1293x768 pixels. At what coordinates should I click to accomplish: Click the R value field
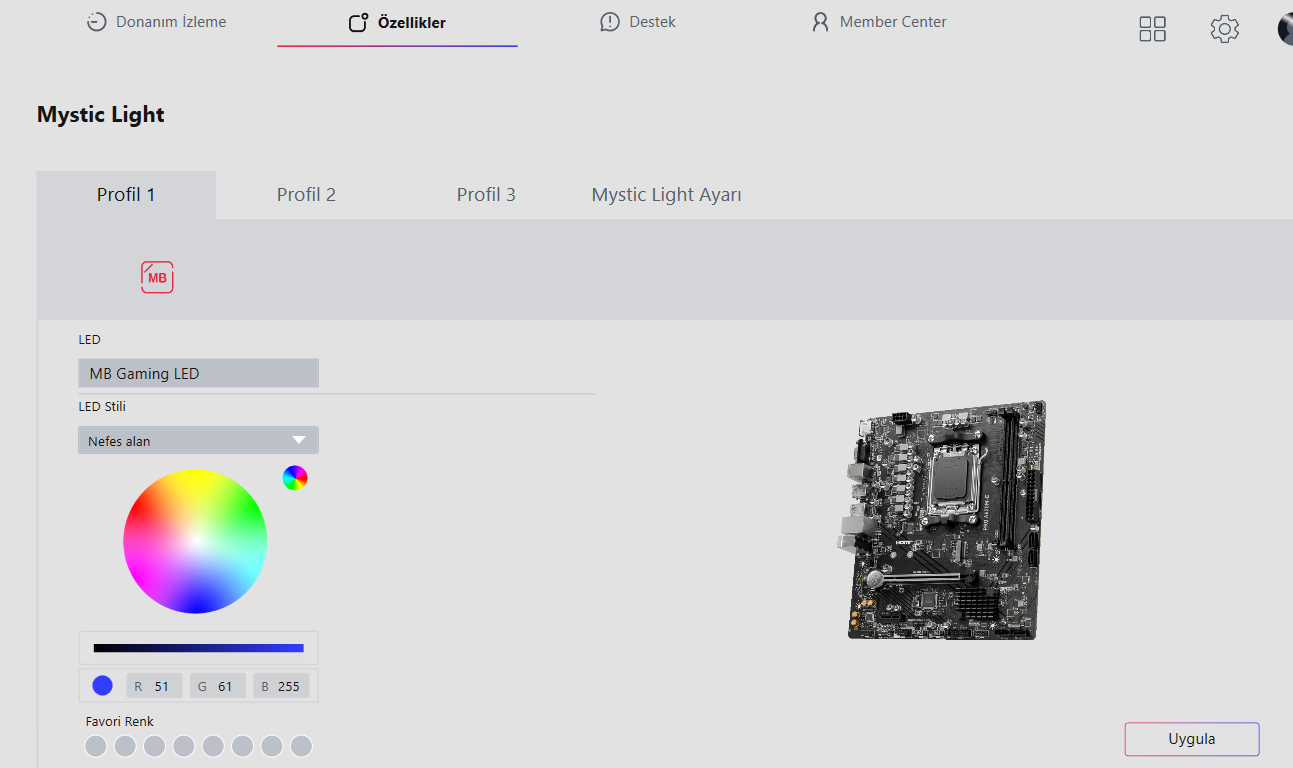coord(154,686)
